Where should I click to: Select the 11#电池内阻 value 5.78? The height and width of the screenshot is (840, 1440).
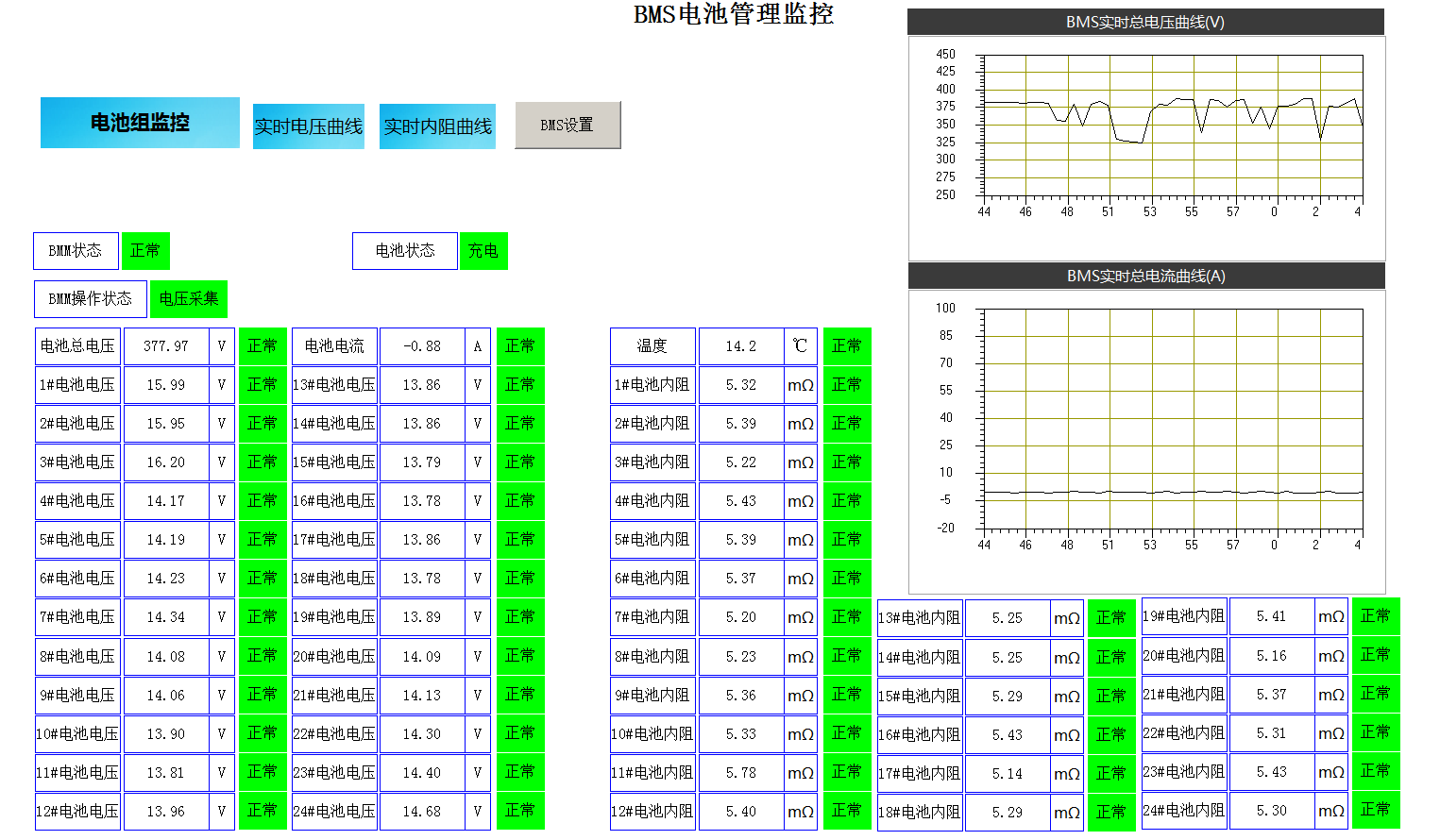coord(741,773)
